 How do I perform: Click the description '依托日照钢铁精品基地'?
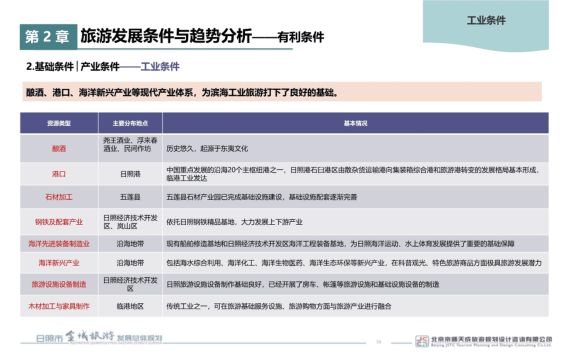point(234,222)
